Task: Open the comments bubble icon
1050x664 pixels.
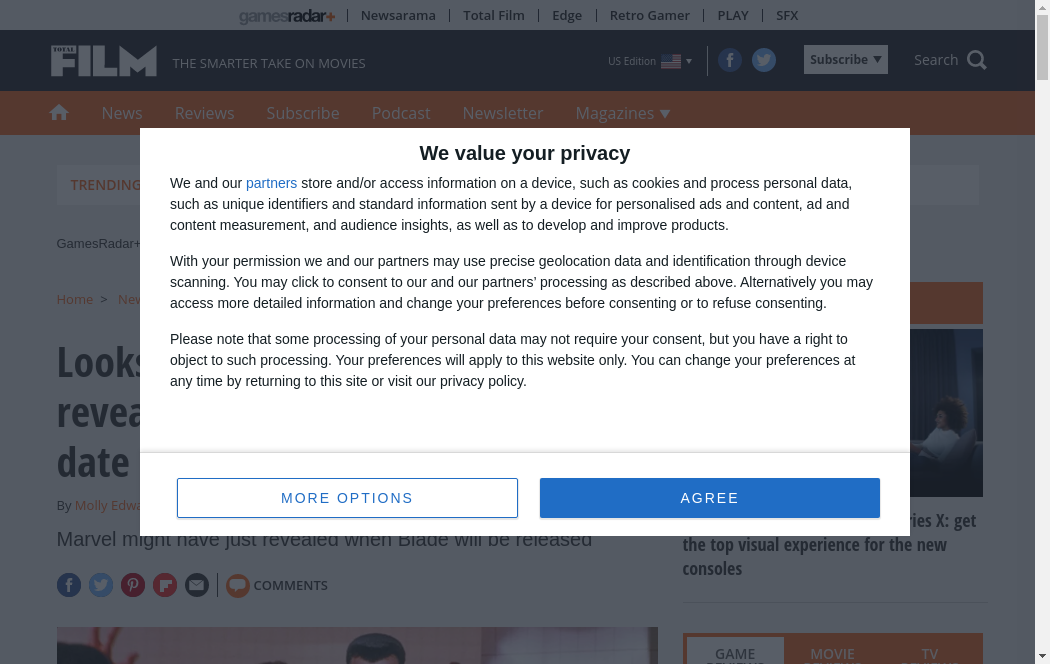Action: (x=237, y=585)
